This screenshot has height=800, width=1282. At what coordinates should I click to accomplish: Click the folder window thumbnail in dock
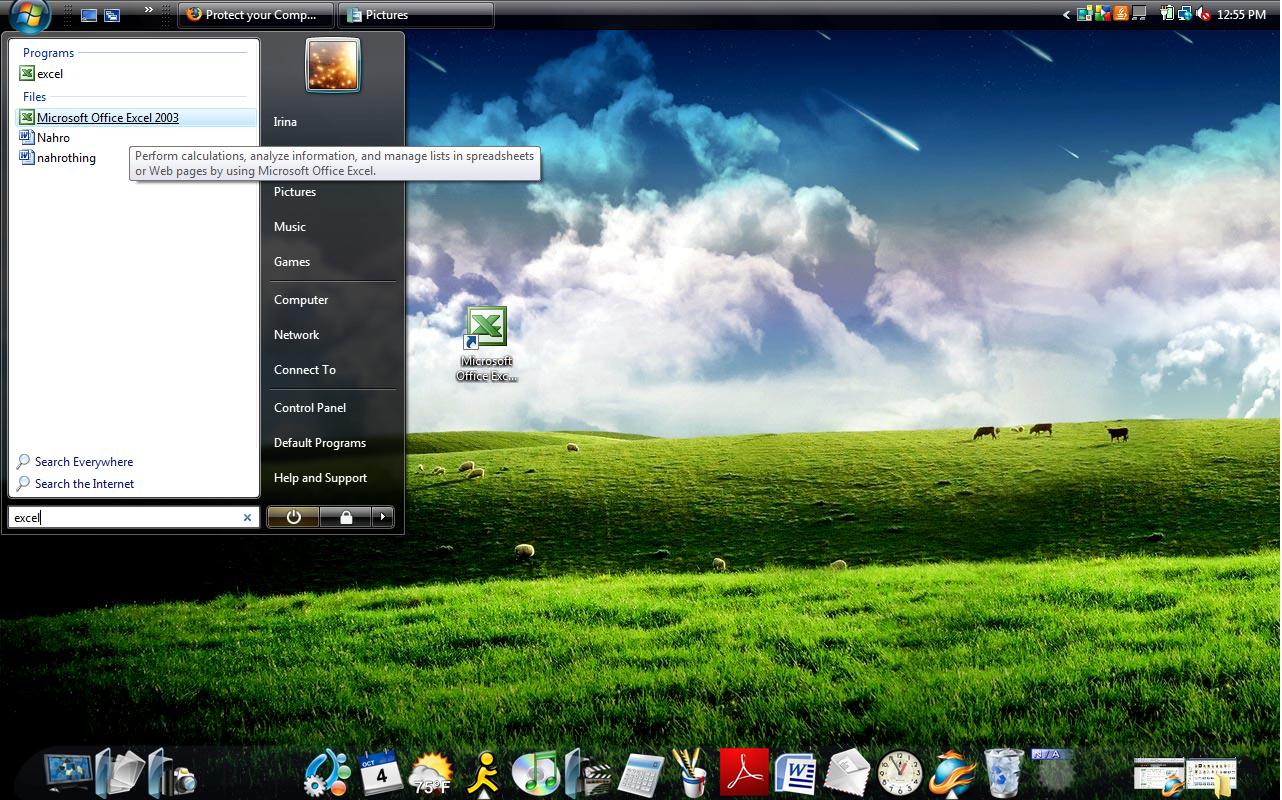coord(1211,776)
